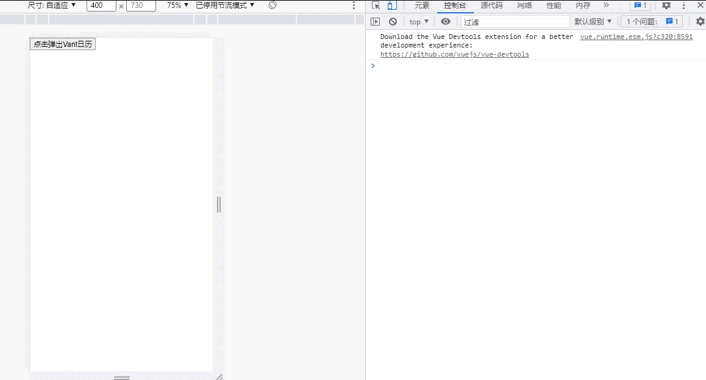The image size is (706, 380).
Task: Switch to the 控制台 tab
Action: [455, 5]
